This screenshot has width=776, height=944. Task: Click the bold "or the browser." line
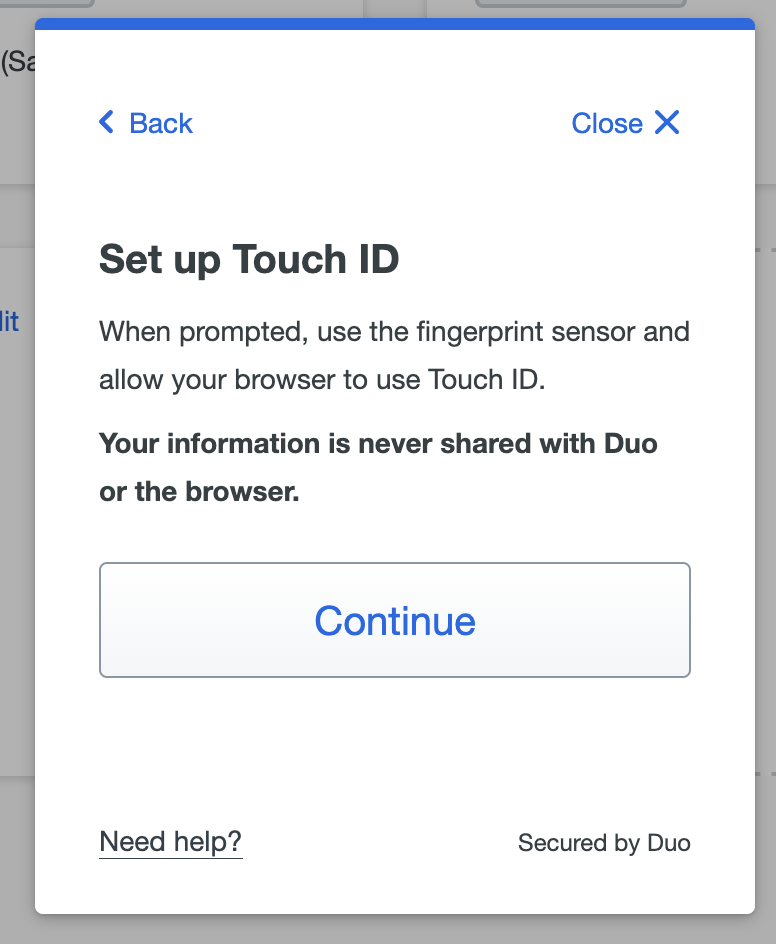(199, 493)
